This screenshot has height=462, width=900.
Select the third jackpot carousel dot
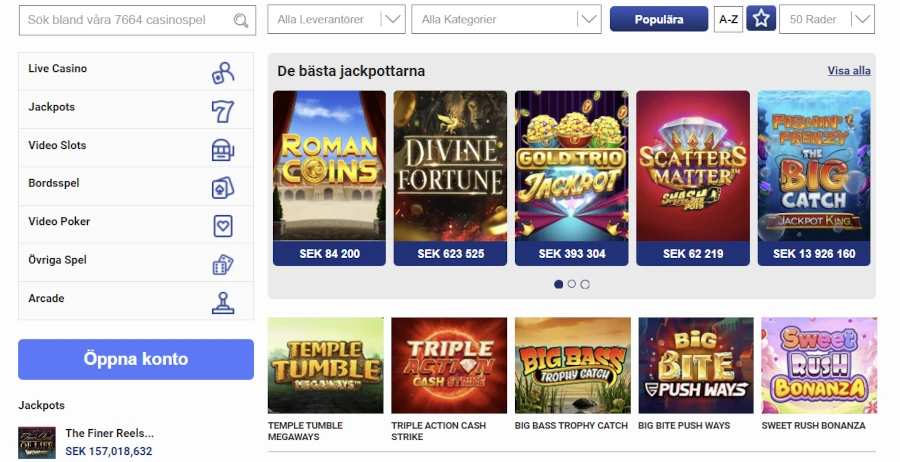coord(585,284)
